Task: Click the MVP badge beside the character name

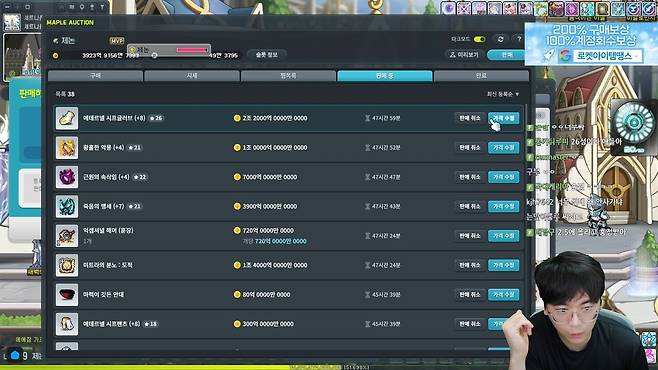Action: coord(117,41)
